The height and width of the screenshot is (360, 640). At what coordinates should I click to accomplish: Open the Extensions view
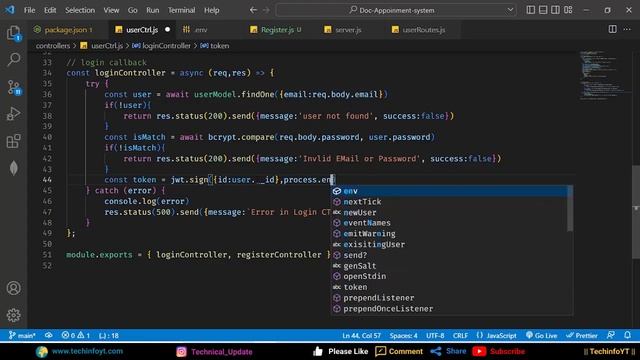tap(13, 141)
